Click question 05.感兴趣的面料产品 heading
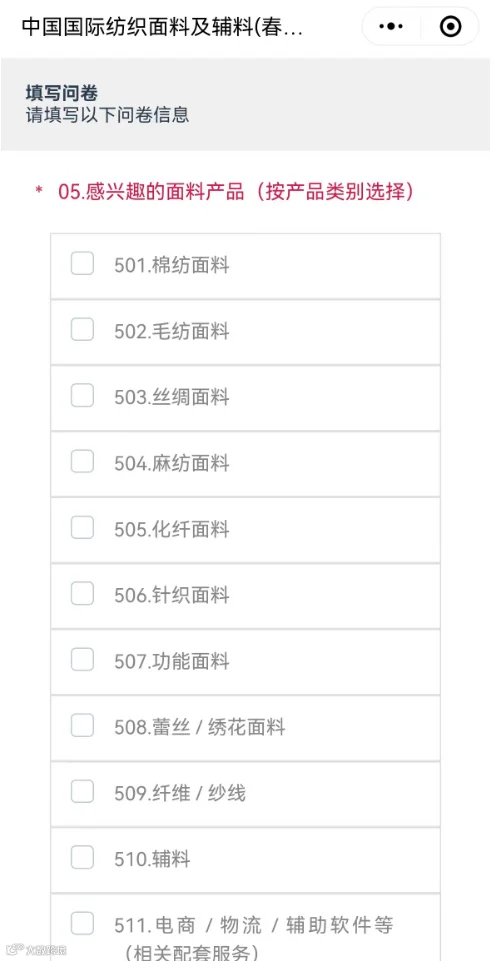 [x=236, y=191]
